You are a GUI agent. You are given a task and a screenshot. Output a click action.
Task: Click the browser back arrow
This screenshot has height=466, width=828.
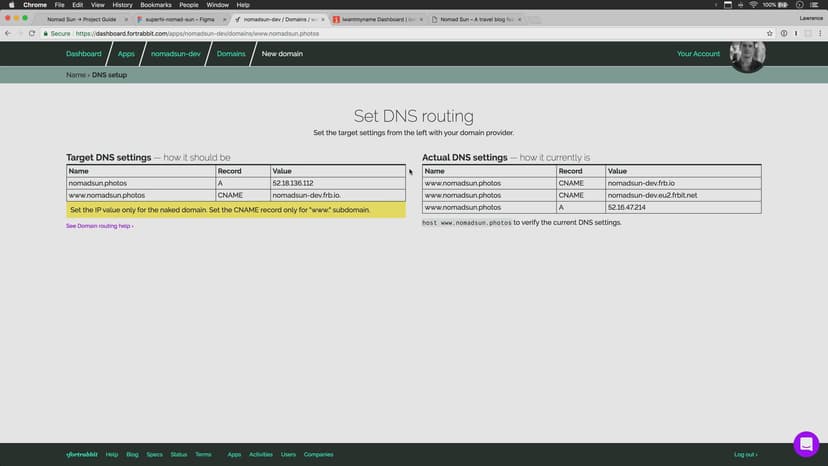[8, 33]
